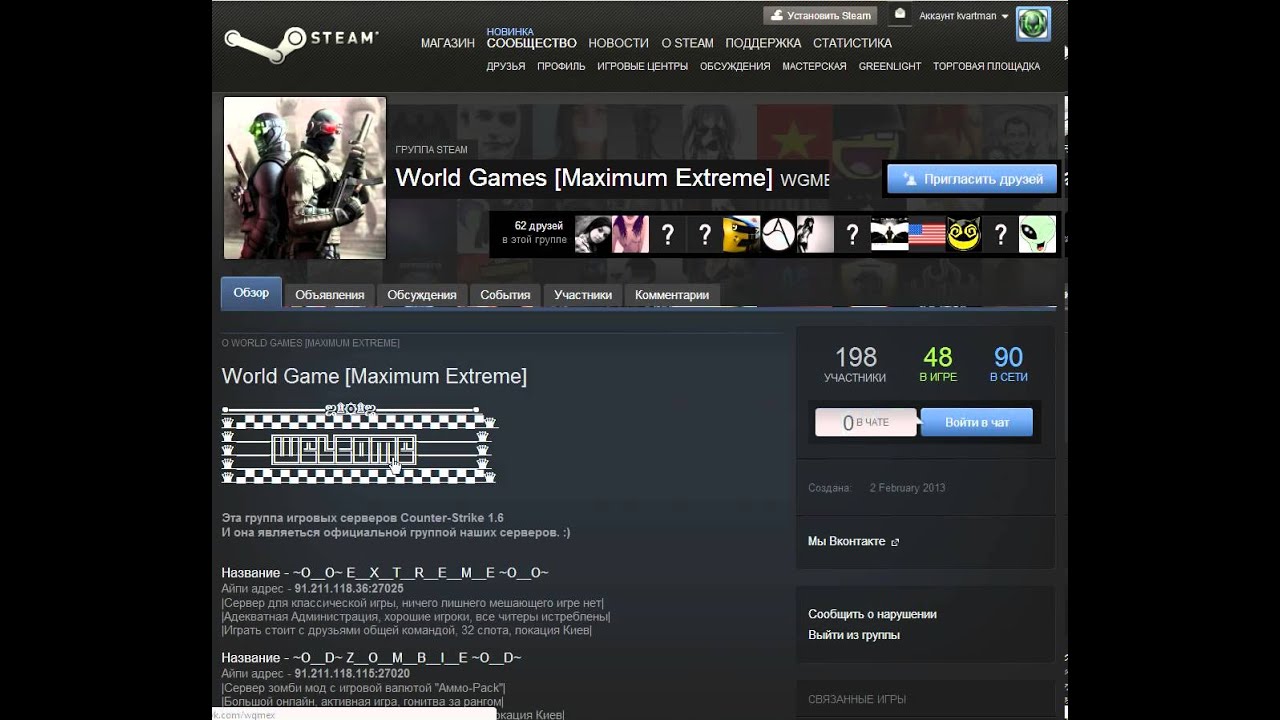Switch to the Комментарии tab
This screenshot has width=1280, height=720.
pyautogui.click(x=672, y=295)
